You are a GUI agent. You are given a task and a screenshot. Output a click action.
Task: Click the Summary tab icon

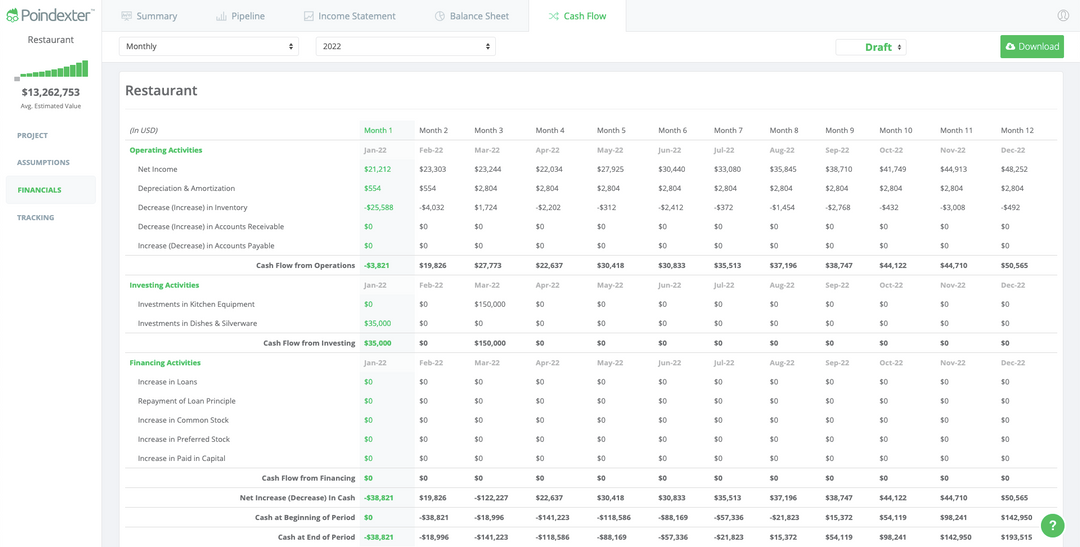tap(127, 16)
